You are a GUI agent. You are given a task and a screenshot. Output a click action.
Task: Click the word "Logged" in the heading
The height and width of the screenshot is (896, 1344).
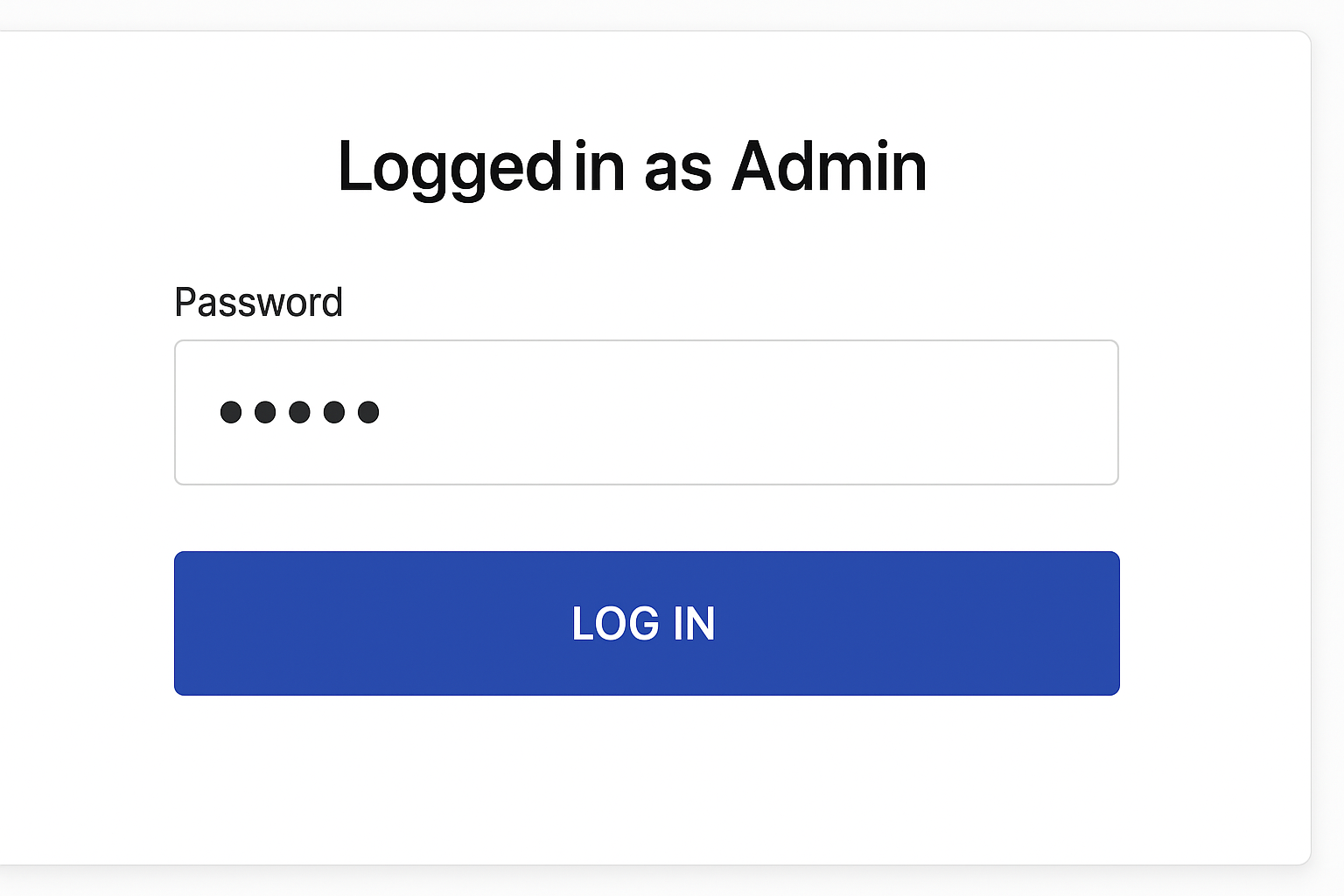point(449,168)
